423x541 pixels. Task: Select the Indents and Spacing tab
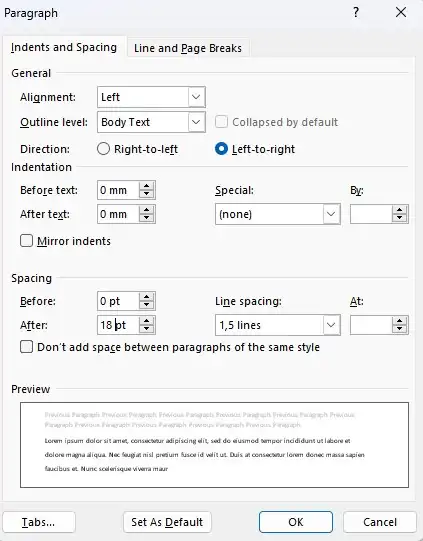pyautogui.click(x=64, y=47)
